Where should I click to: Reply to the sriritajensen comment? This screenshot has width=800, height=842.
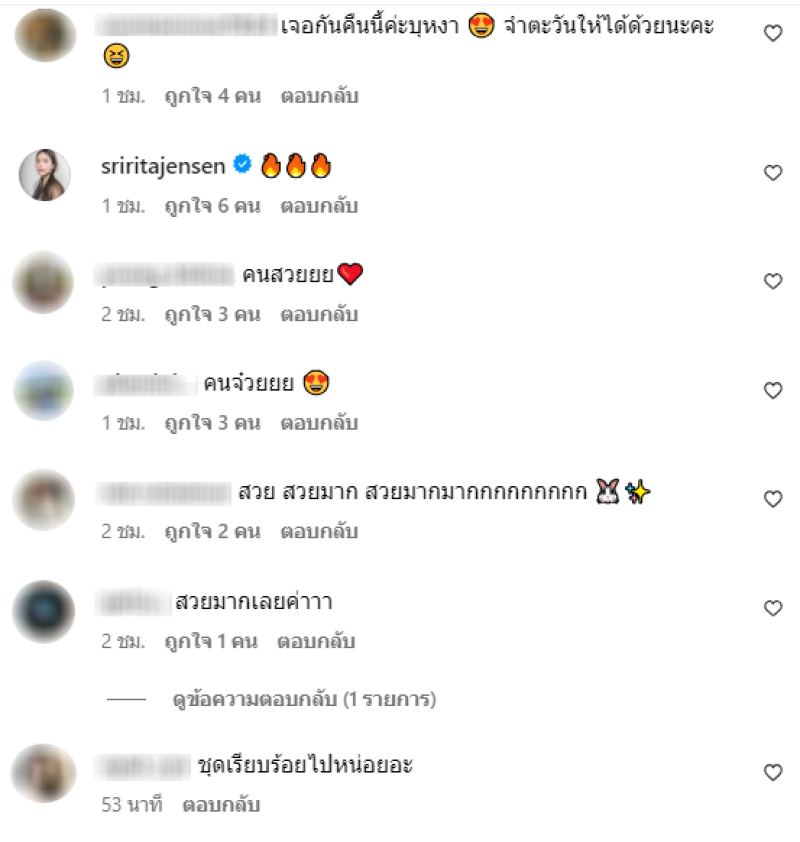pos(319,206)
